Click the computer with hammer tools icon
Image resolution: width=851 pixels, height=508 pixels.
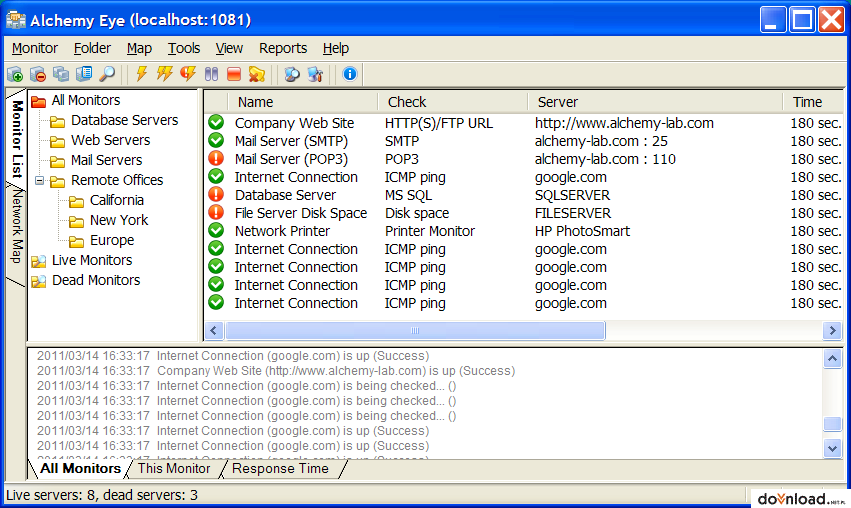pos(315,74)
